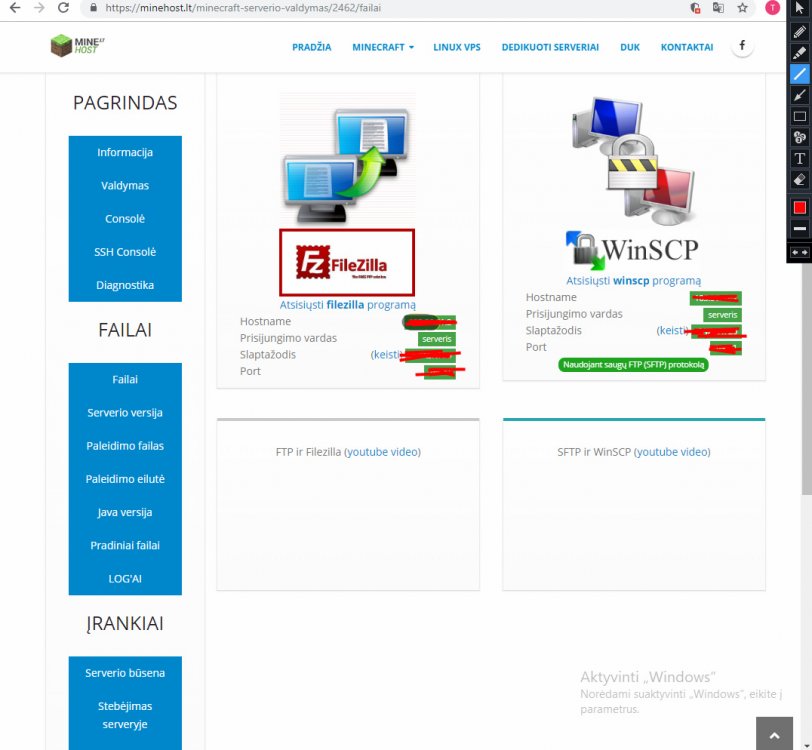Click the padlock site info icon
The image size is (812, 750).
click(93, 8)
